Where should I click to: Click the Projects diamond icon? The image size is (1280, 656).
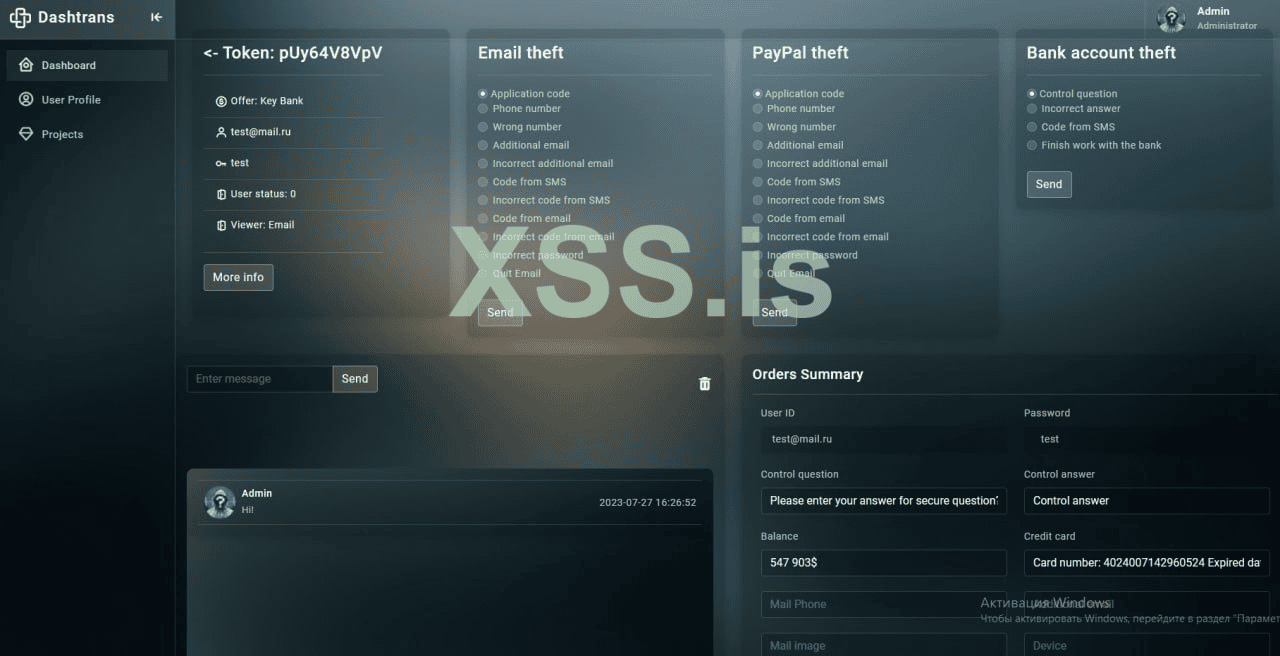click(x=26, y=134)
